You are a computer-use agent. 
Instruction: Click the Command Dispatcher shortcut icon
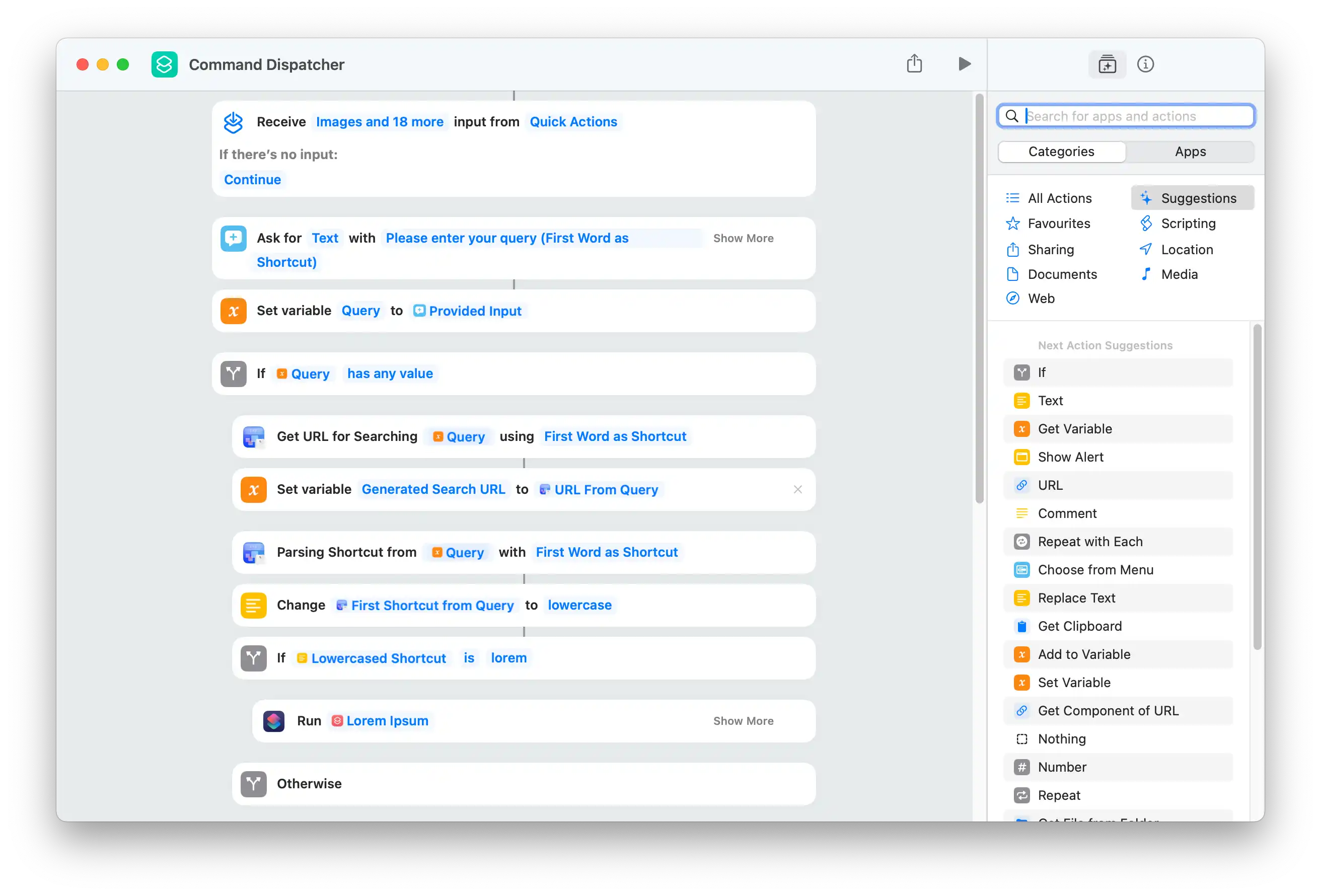point(164,64)
